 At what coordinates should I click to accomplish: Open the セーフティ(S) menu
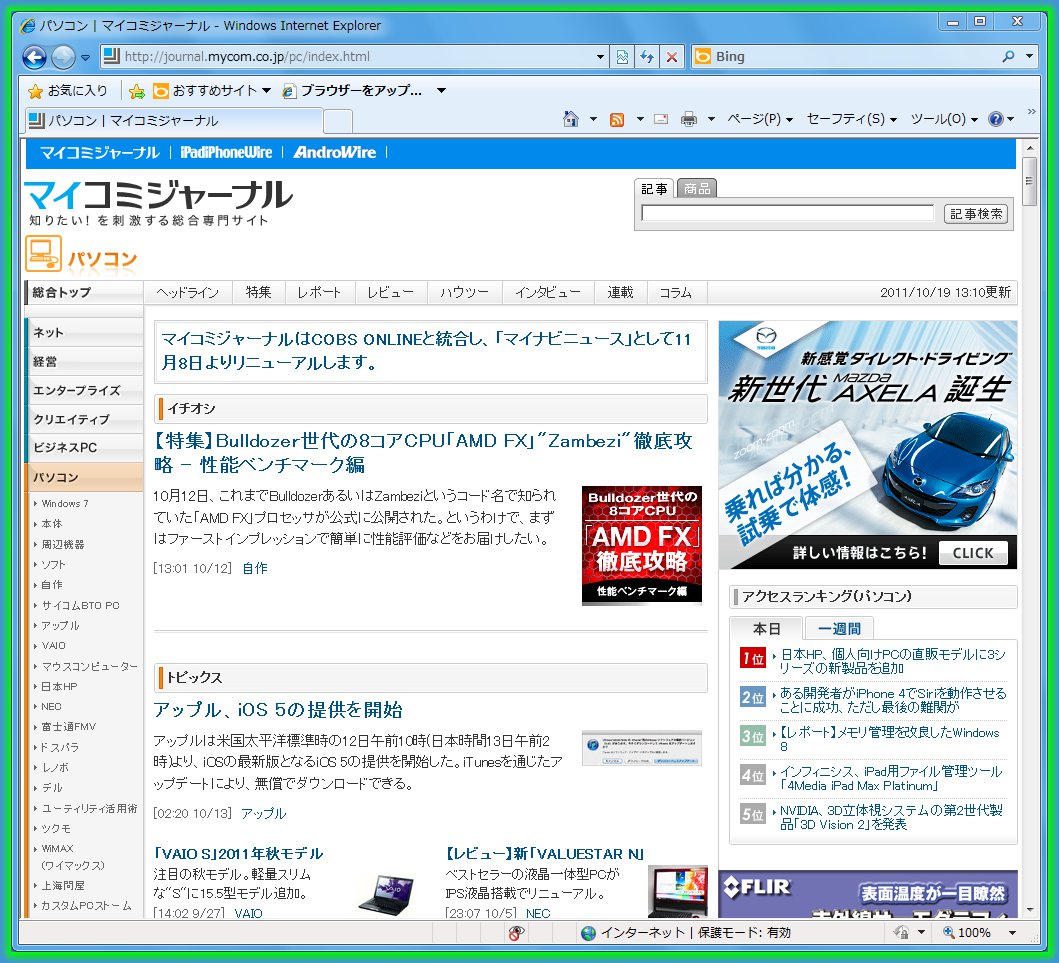[852, 120]
